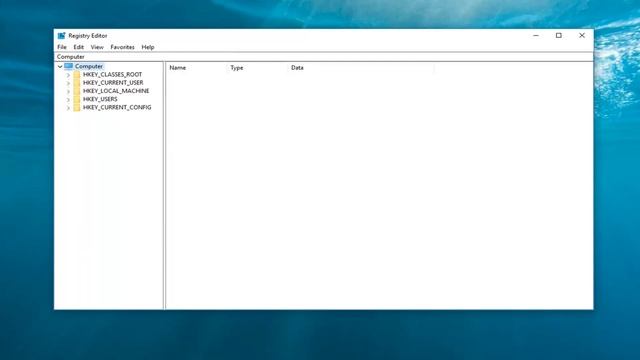
Task: Select HKEY_LOCAL_MACHINE in the tree
Action: point(116,91)
